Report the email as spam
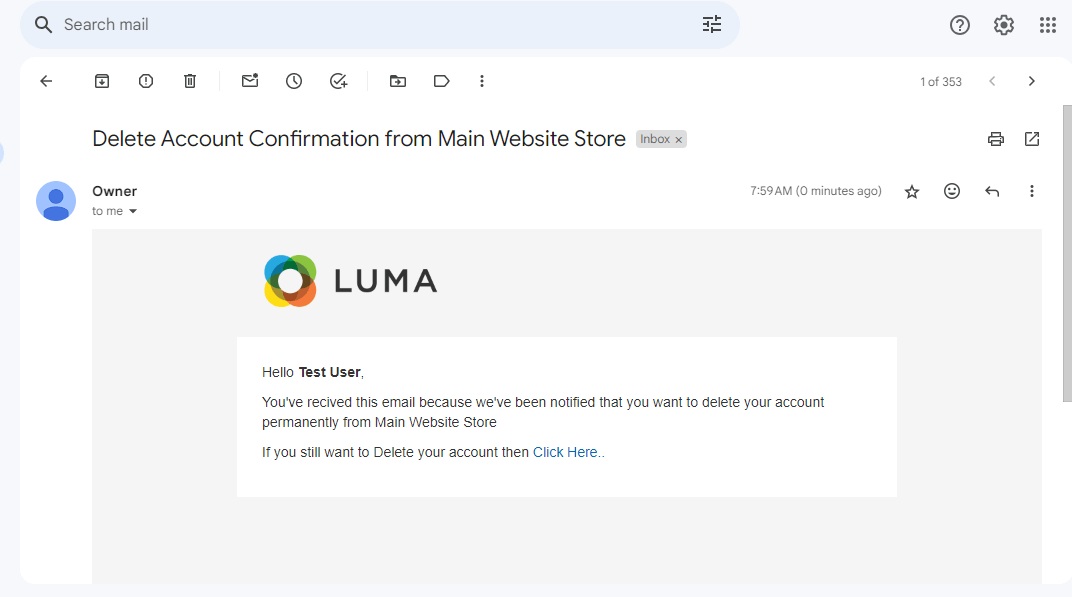The width and height of the screenshot is (1072, 597). 145,81
